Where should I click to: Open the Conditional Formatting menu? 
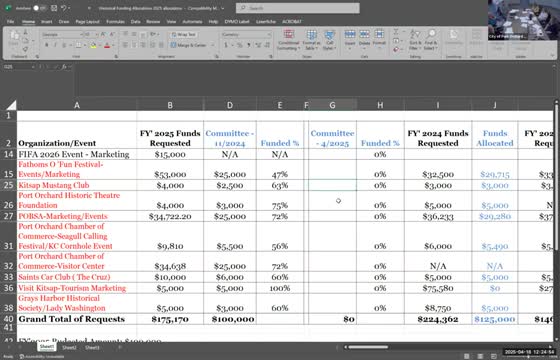pos(289,40)
